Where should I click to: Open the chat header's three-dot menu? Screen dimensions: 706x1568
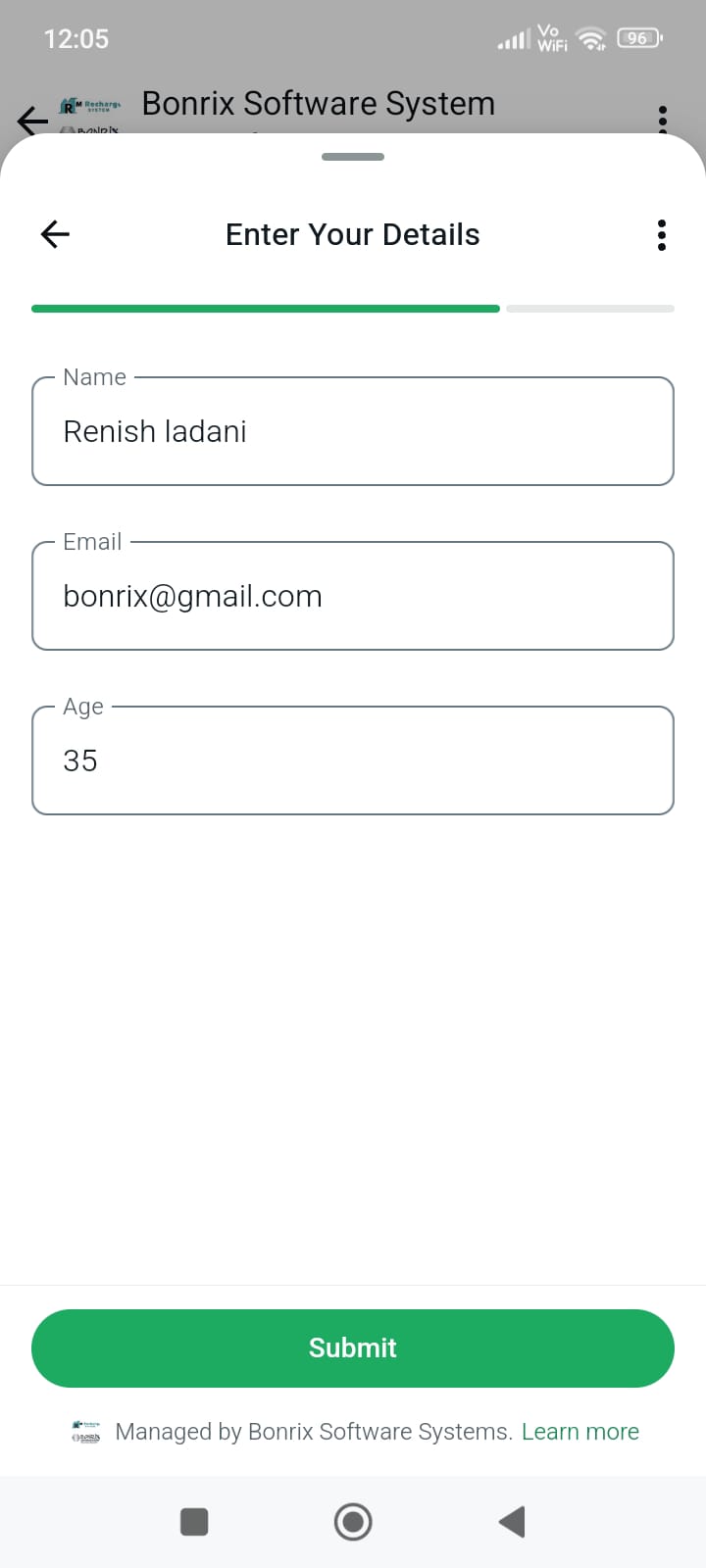point(663,118)
